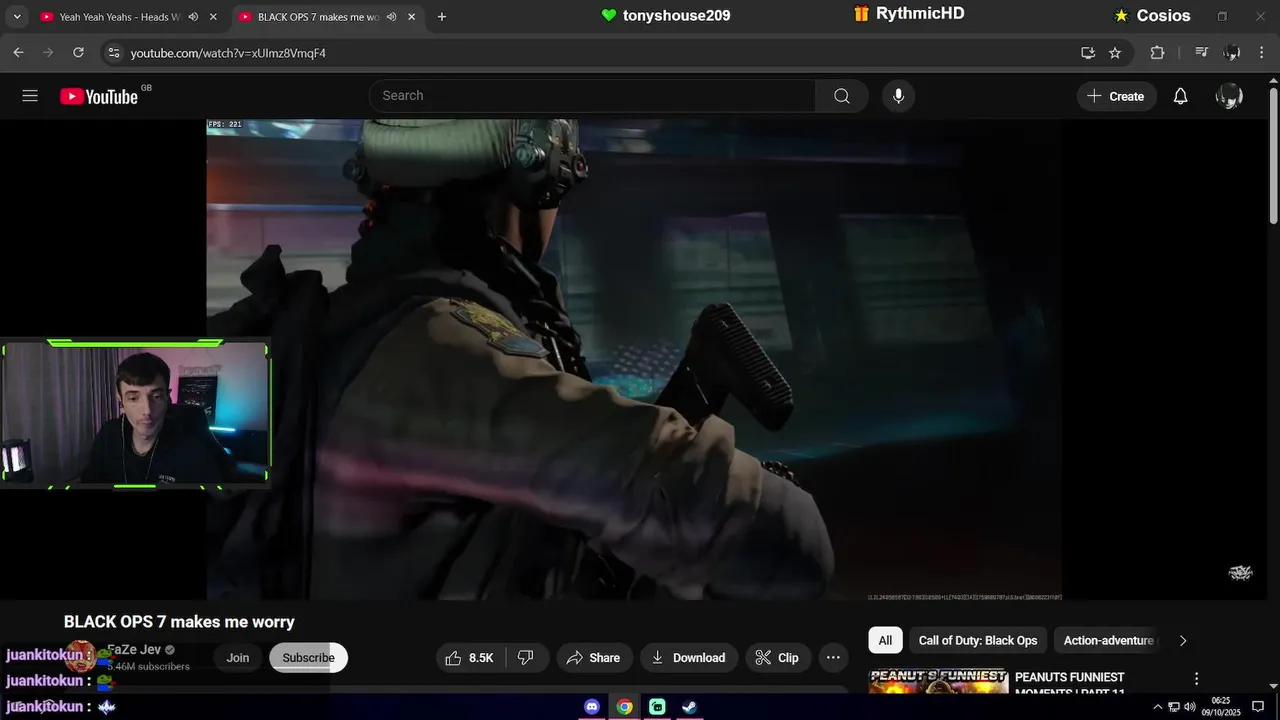Click the webcam overlay of the streamer
The height and width of the screenshot is (720, 1280).
tap(135, 414)
